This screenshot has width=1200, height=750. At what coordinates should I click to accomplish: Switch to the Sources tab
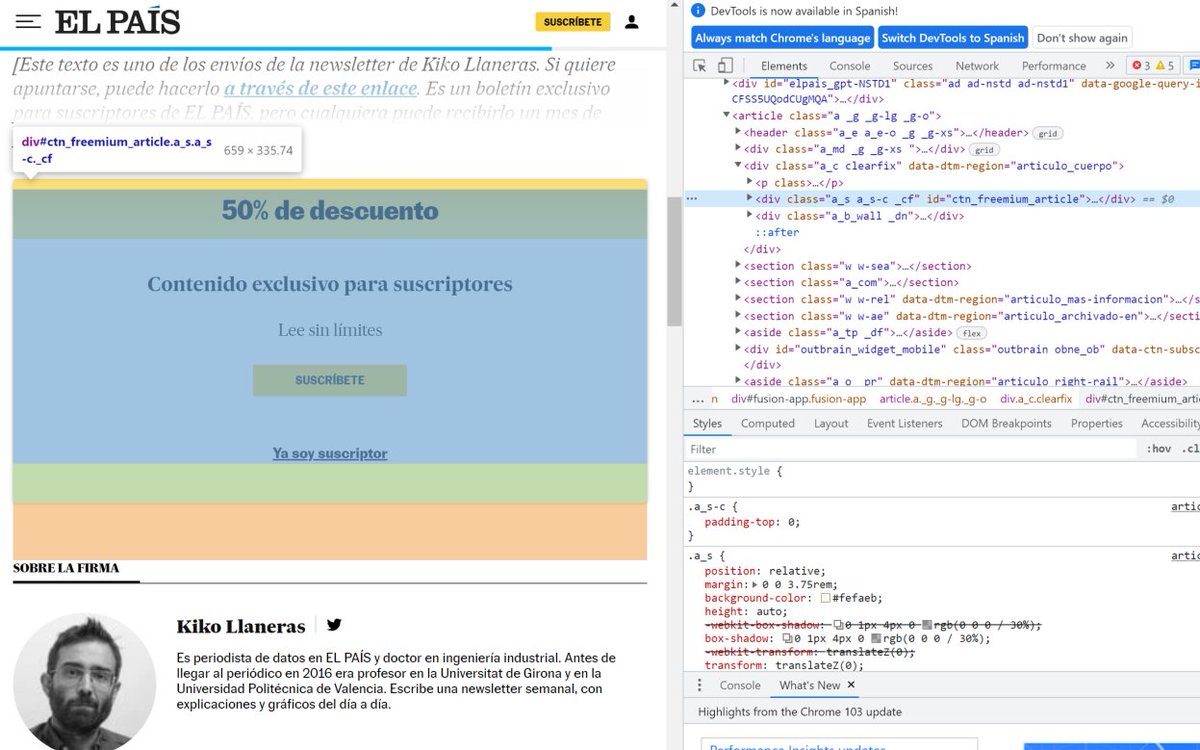tap(912, 66)
